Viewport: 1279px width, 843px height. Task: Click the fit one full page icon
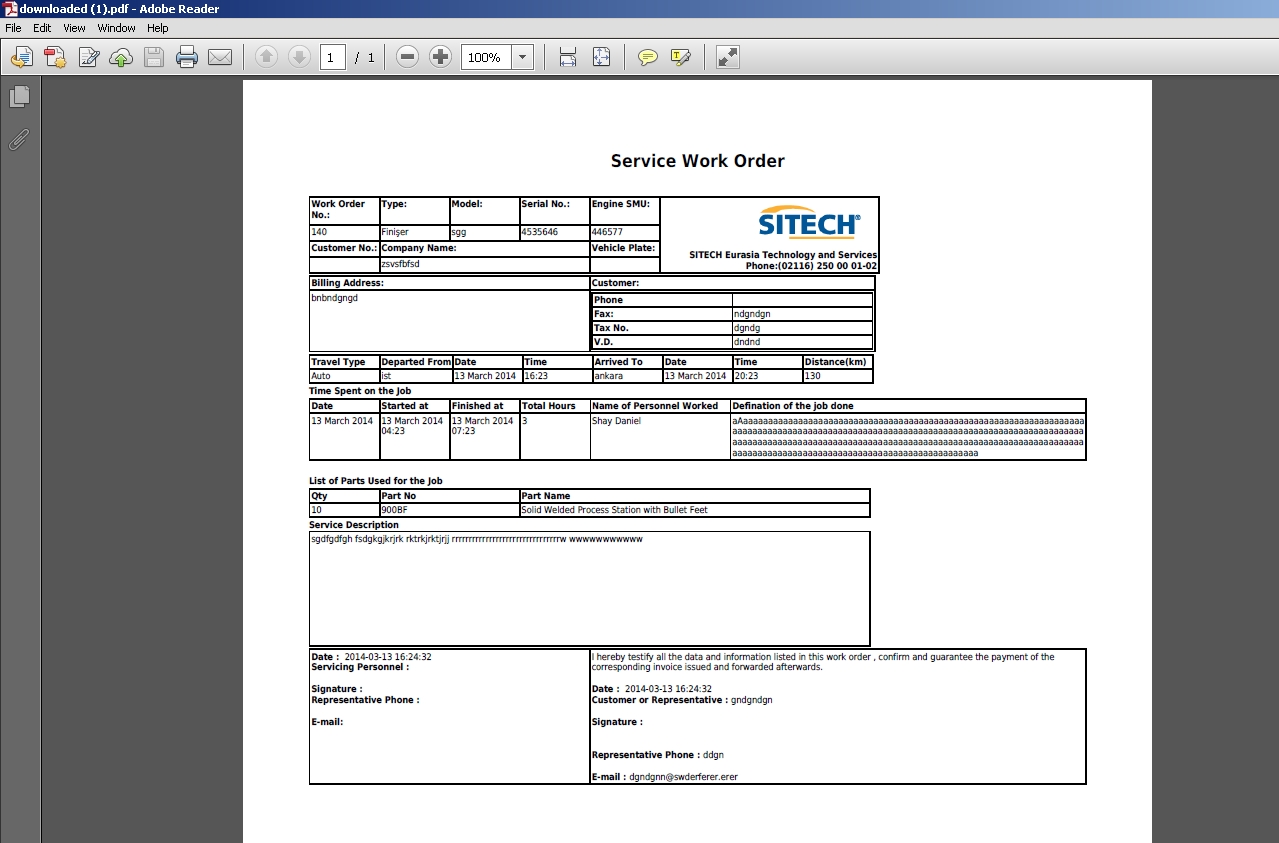[x=601, y=57]
